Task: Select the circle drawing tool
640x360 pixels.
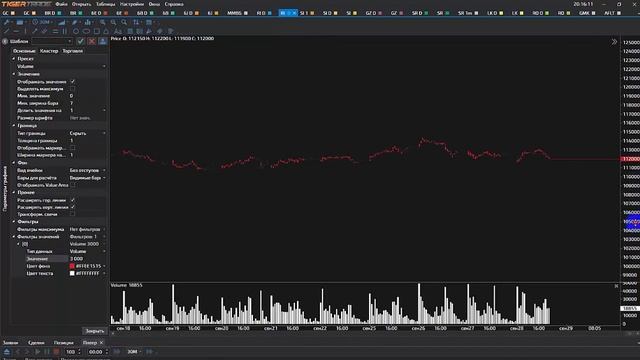Action: click(76, 31)
